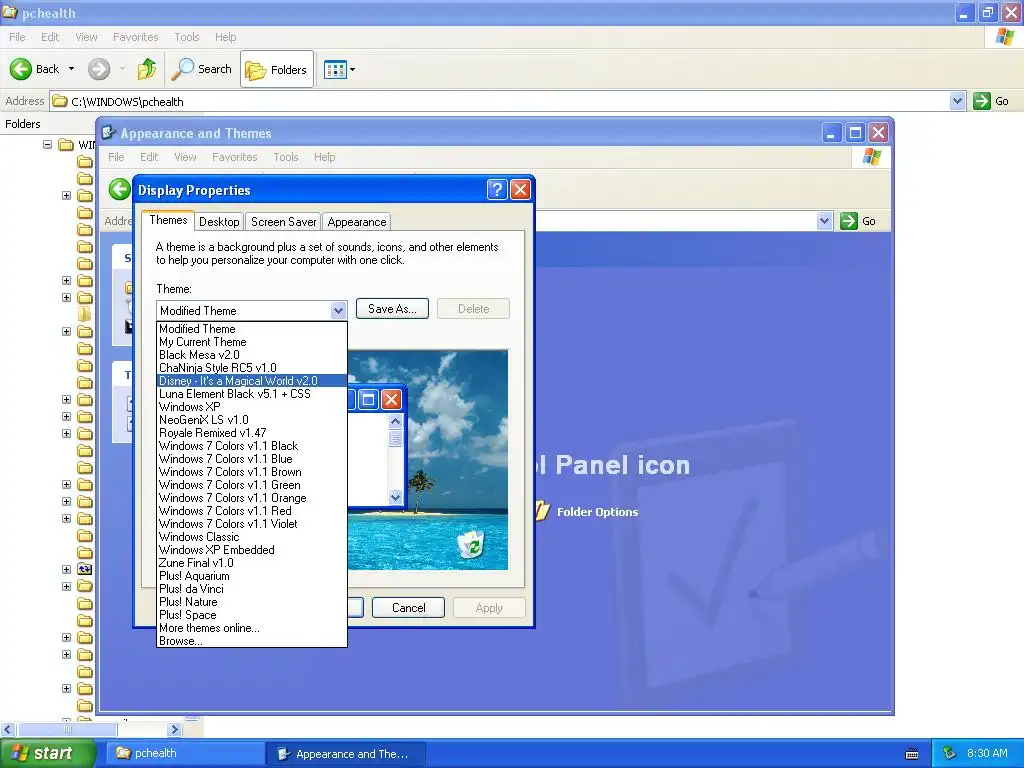Select Windows 7 Colors v1.1 Green
Image resolution: width=1024 pixels, height=768 pixels.
pos(251,485)
